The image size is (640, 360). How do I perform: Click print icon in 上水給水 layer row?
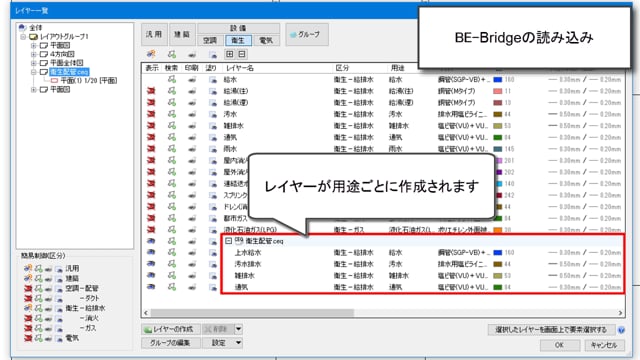coord(192,253)
